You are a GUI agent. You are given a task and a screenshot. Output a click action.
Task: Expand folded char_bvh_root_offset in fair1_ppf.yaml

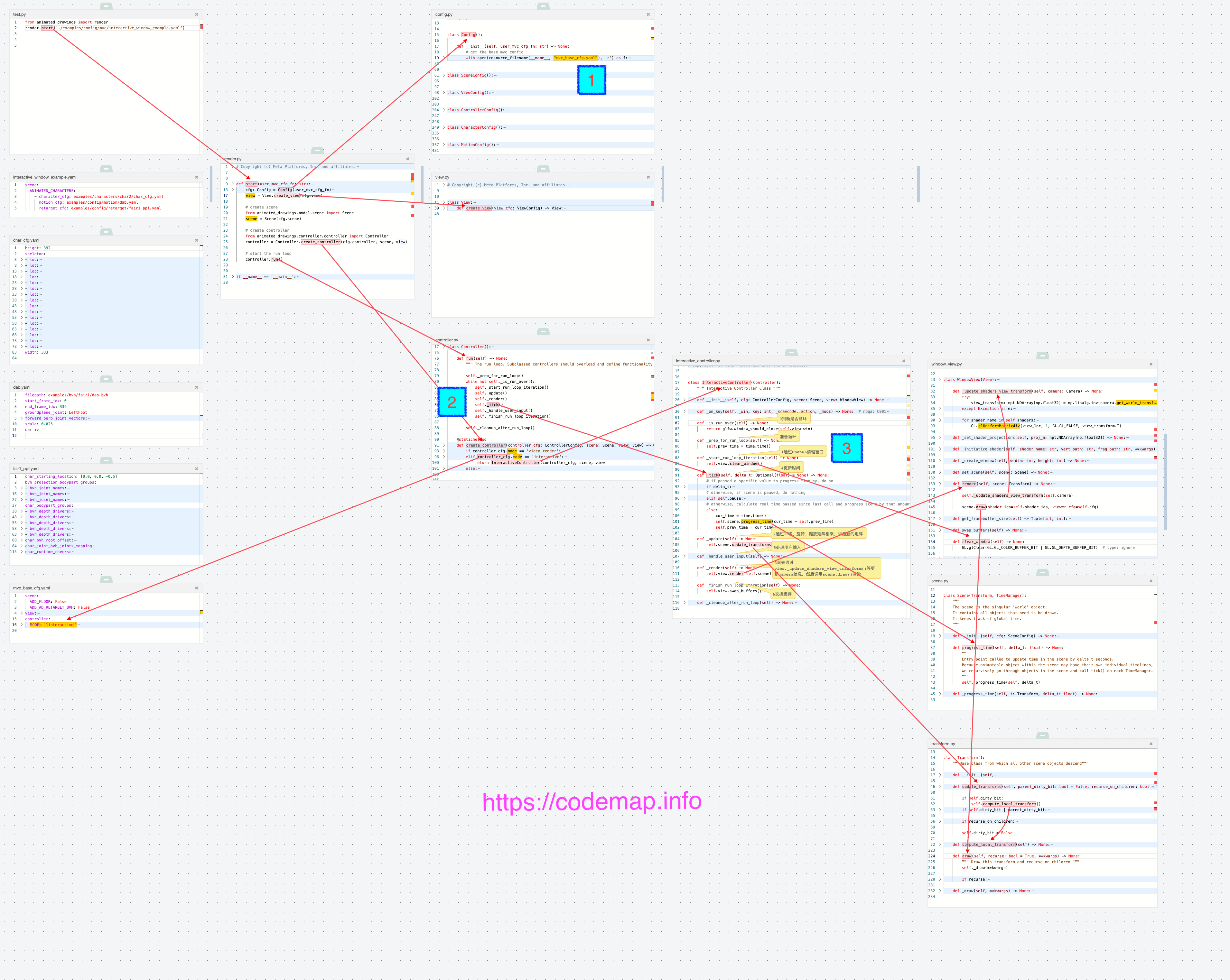[x=22, y=540]
